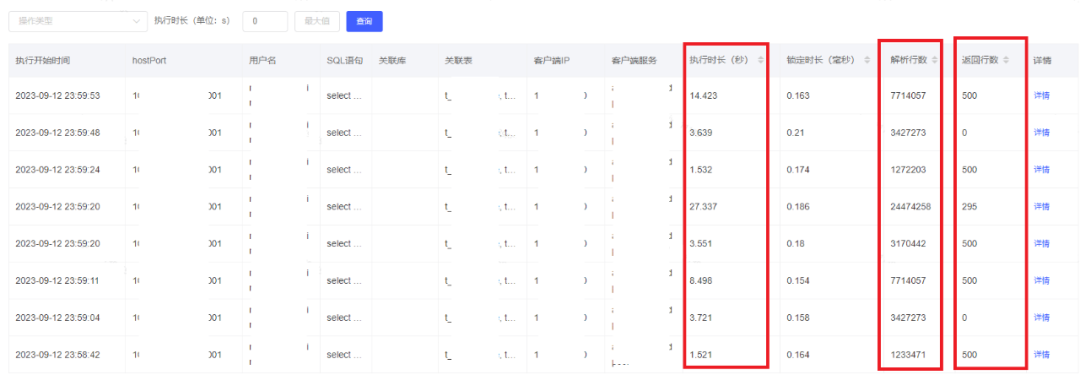Click lock duration value 0.174

[798, 170]
